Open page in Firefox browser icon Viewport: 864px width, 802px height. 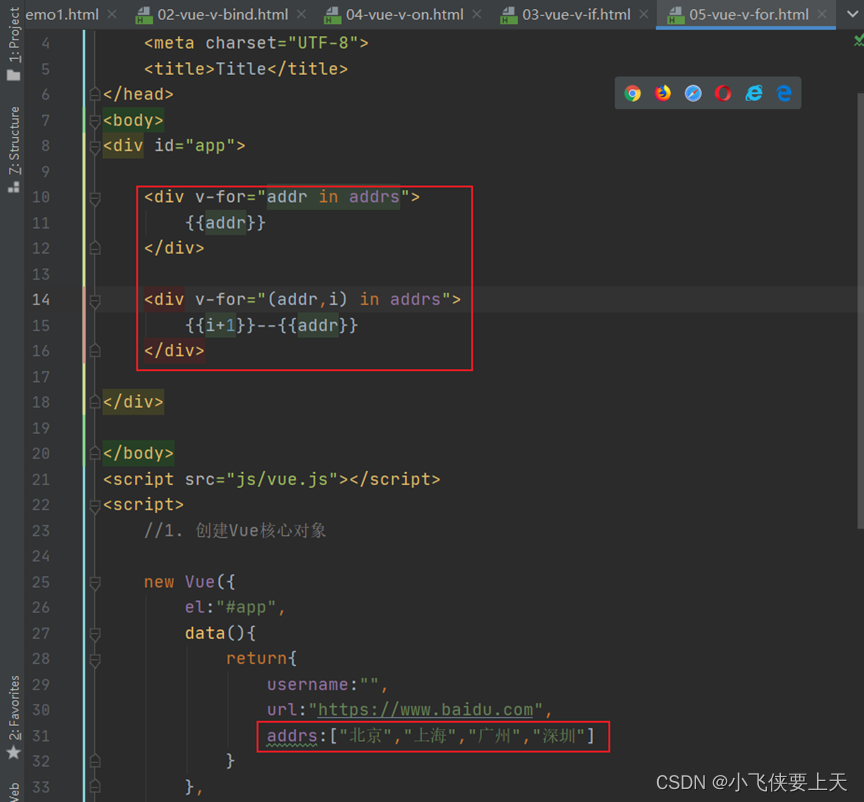click(x=663, y=94)
